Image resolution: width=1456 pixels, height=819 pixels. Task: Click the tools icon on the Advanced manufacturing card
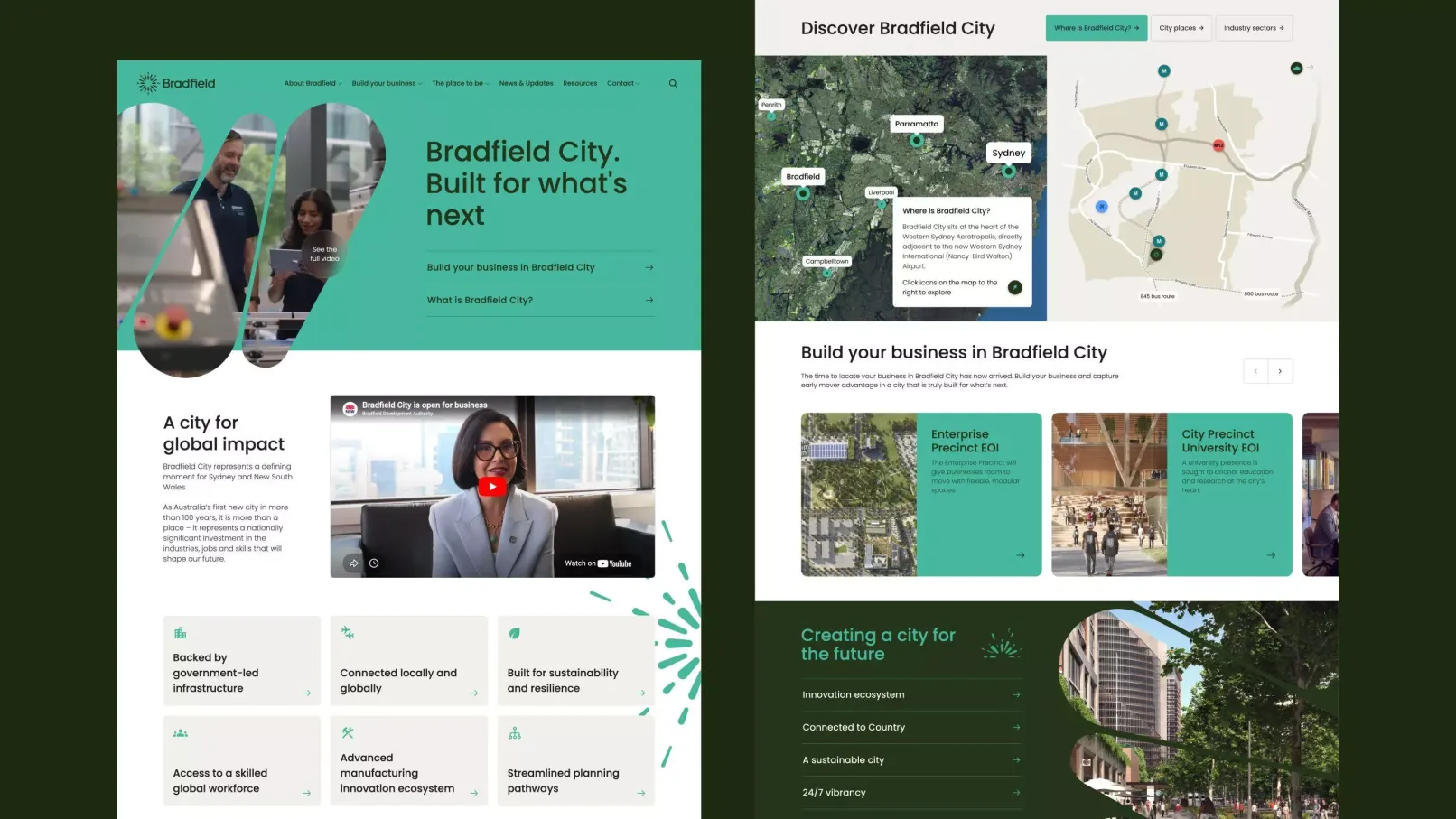pyautogui.click(x=348, y=732)
